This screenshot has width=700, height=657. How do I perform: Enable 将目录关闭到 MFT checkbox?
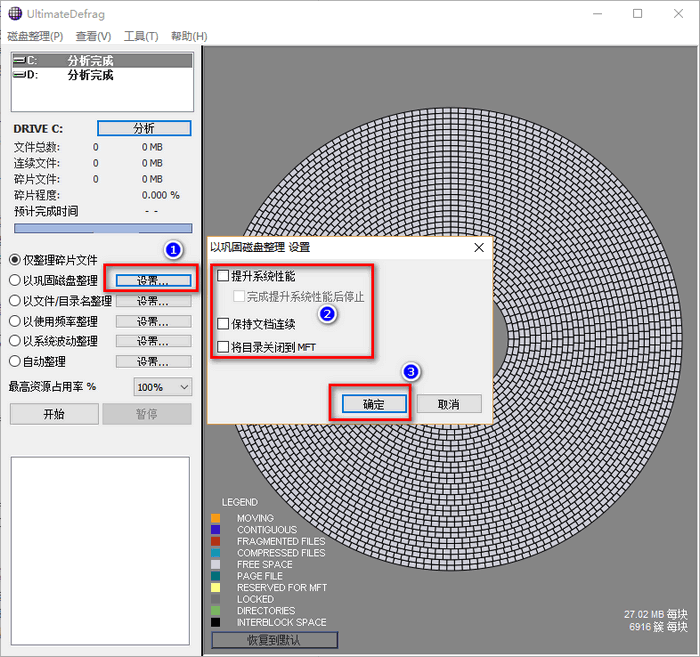(223, 347)
